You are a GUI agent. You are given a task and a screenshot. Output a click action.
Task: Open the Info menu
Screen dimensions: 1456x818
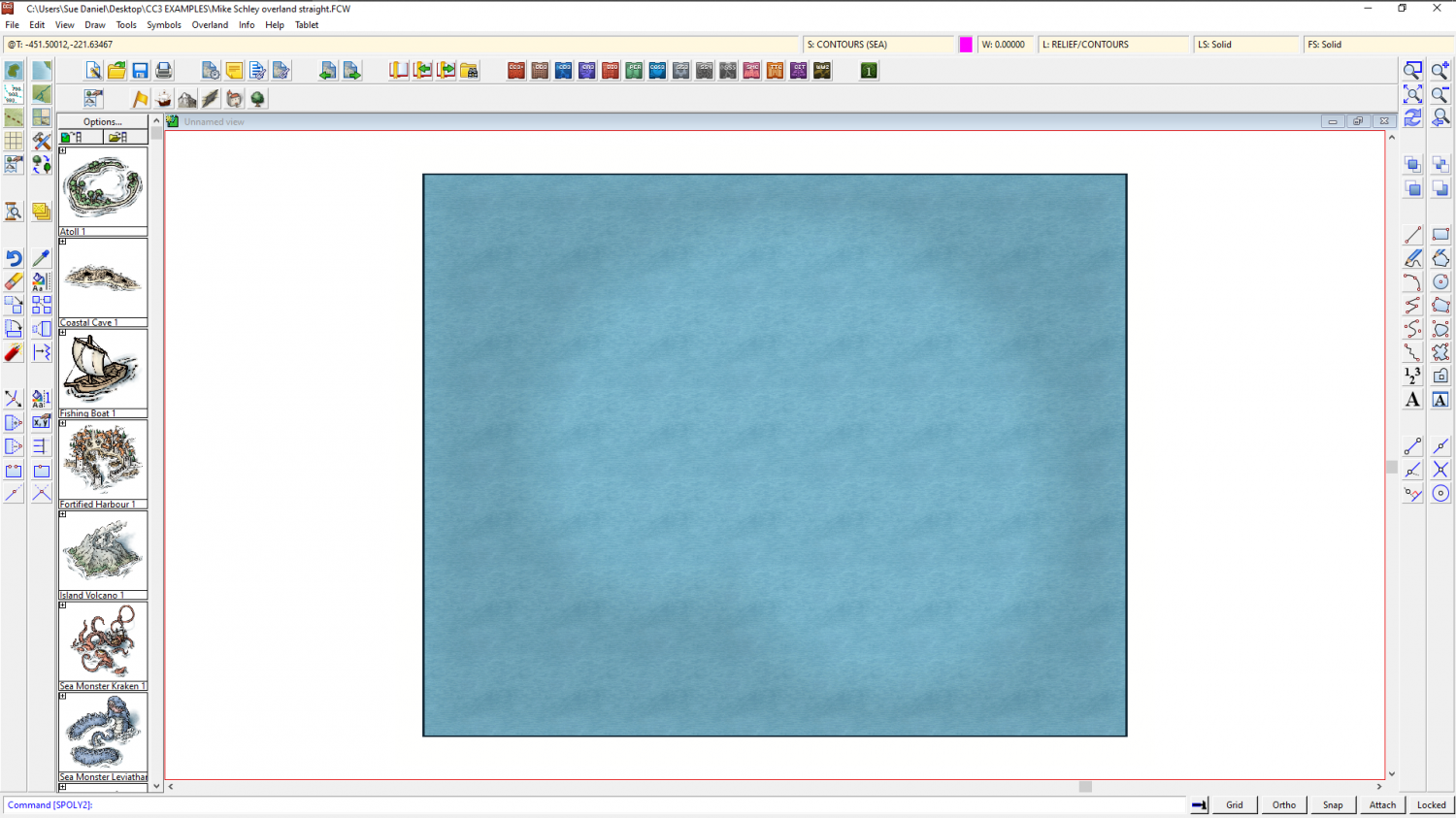coord(247,25)
